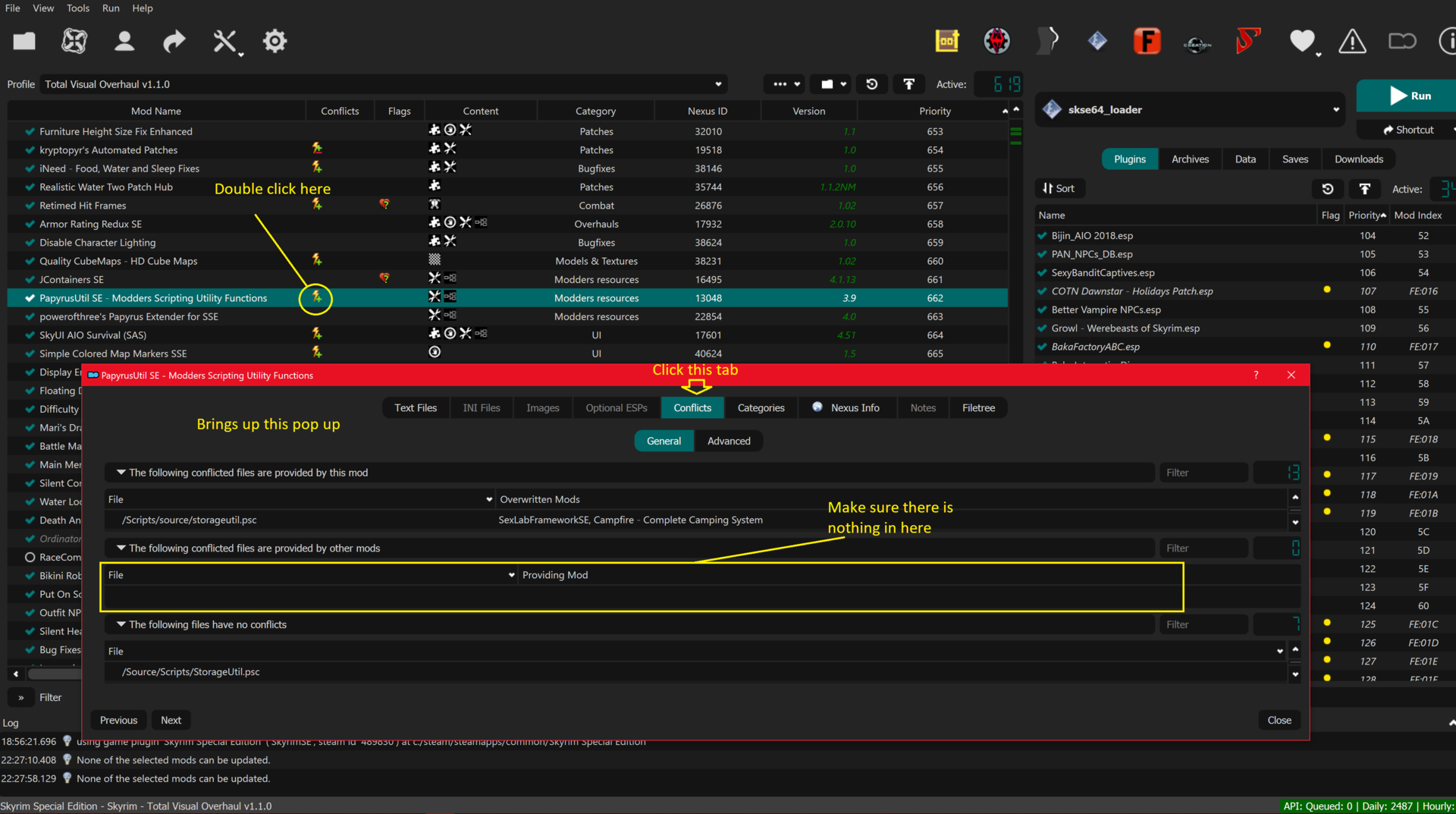
Task: Click the blue diamond shortcut icon
Action: tap(1097, 41)
